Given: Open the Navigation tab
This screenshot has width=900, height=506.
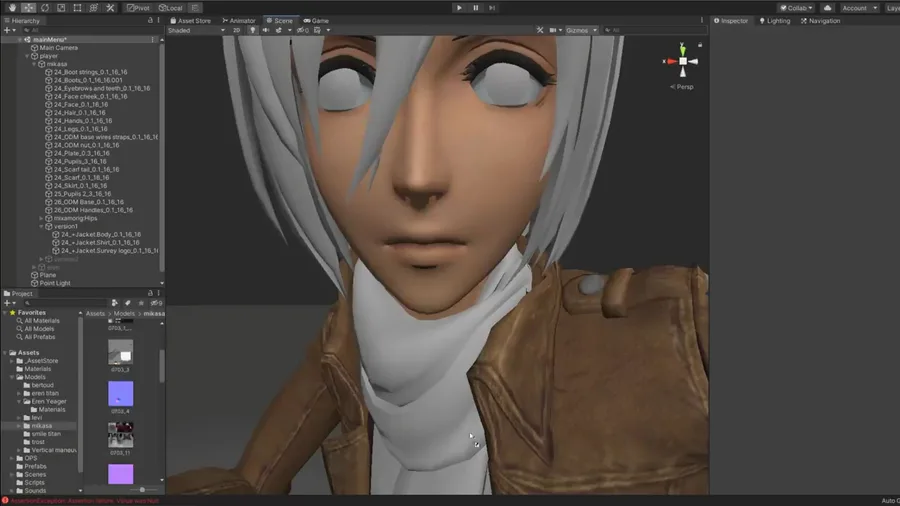Looking at the screenshot, I should [x=820, y=21].
